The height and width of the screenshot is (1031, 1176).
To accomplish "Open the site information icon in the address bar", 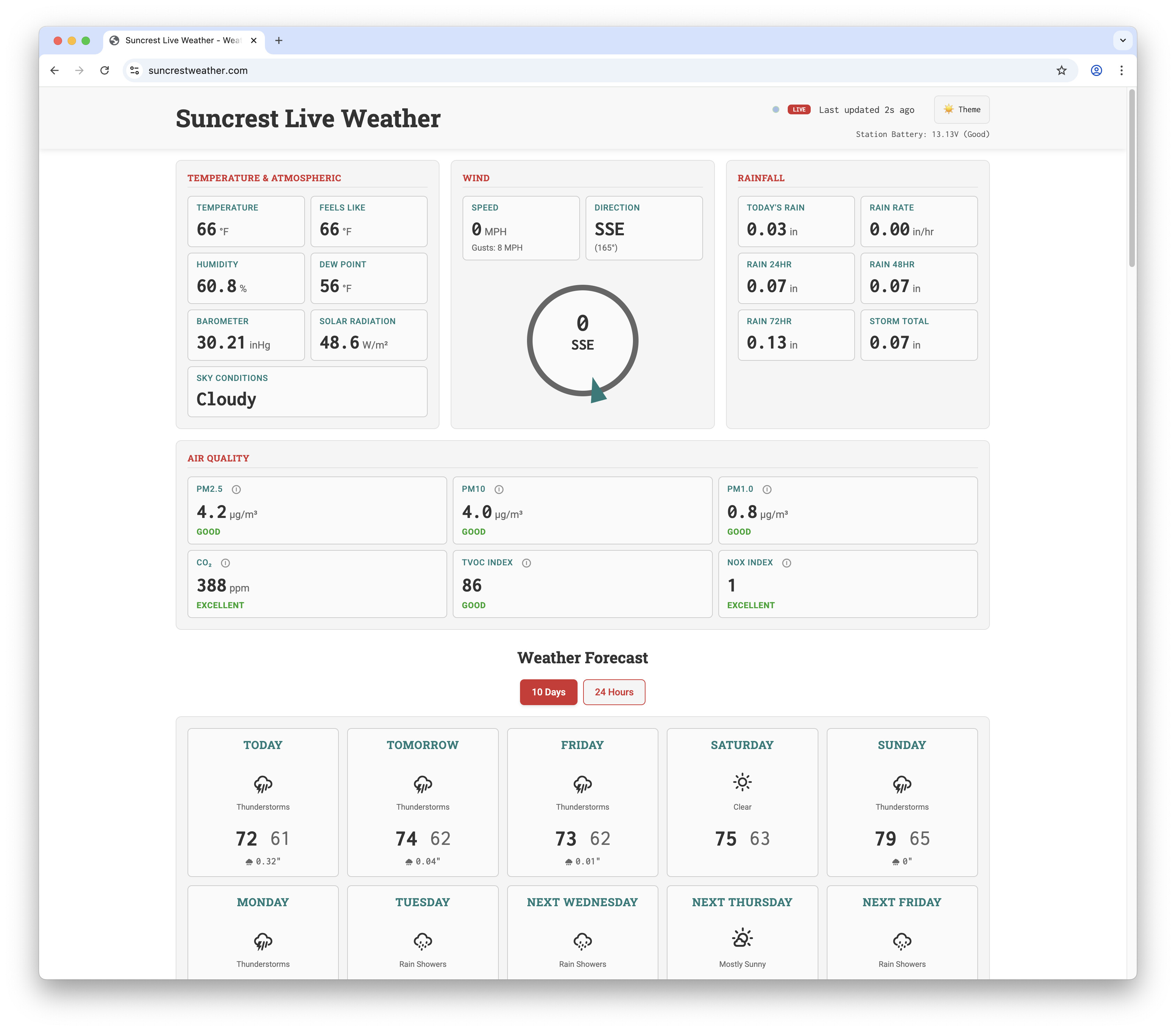I will click(135, 70).
